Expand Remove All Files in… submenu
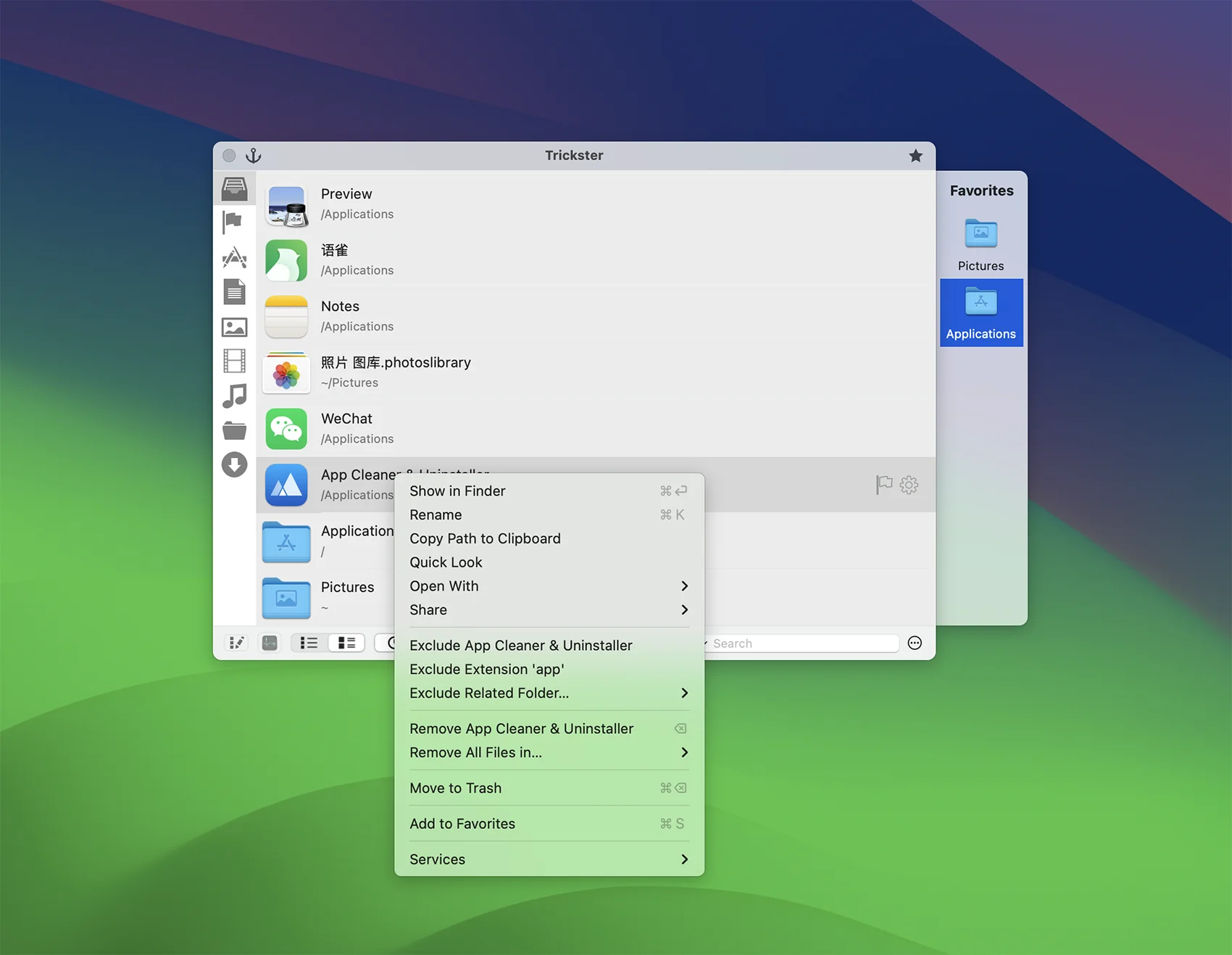This screenshot has height=955, width=1232. pyautogui.click(x=549, y=753)
